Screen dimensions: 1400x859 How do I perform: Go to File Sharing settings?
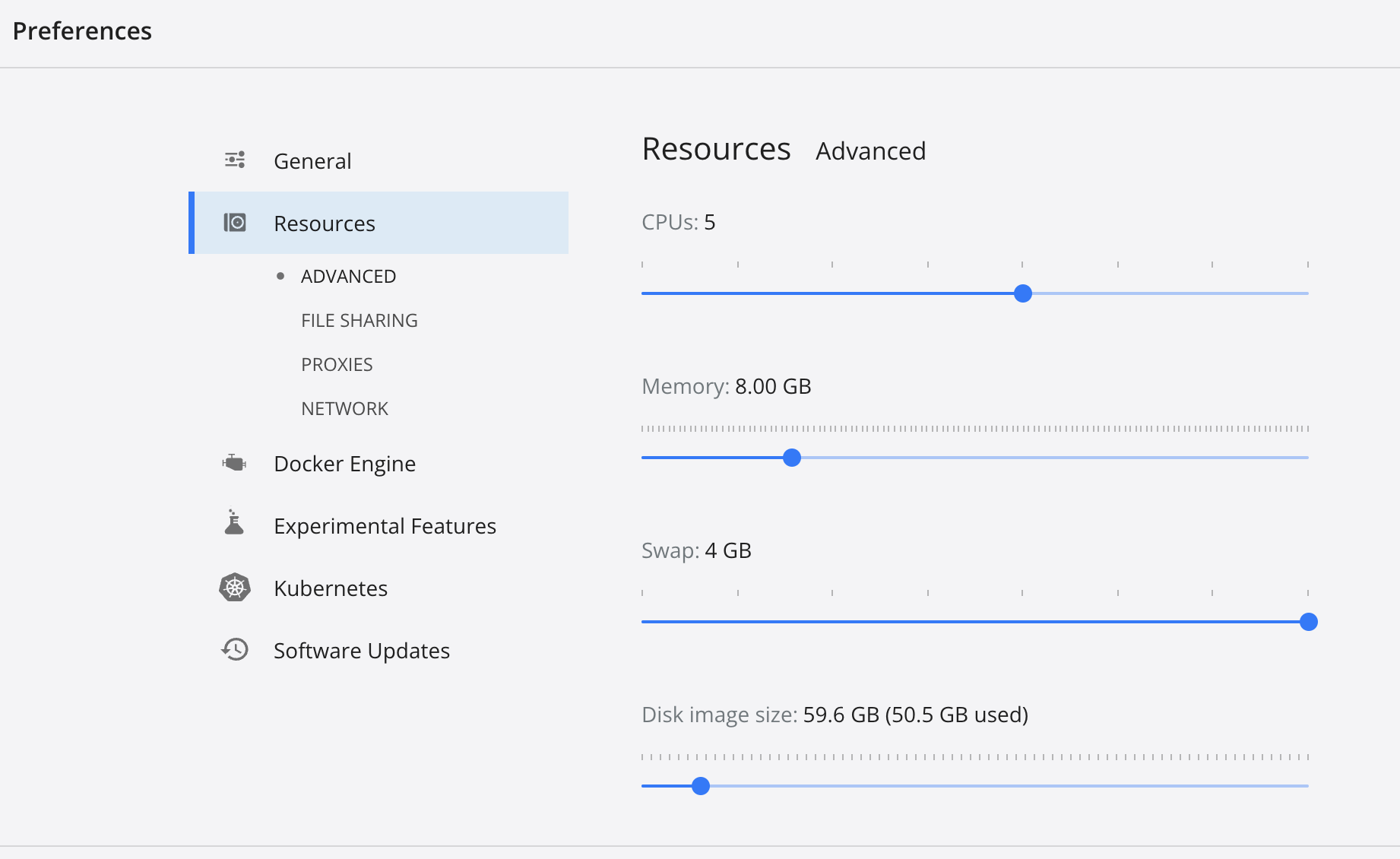tap(360, 320)
